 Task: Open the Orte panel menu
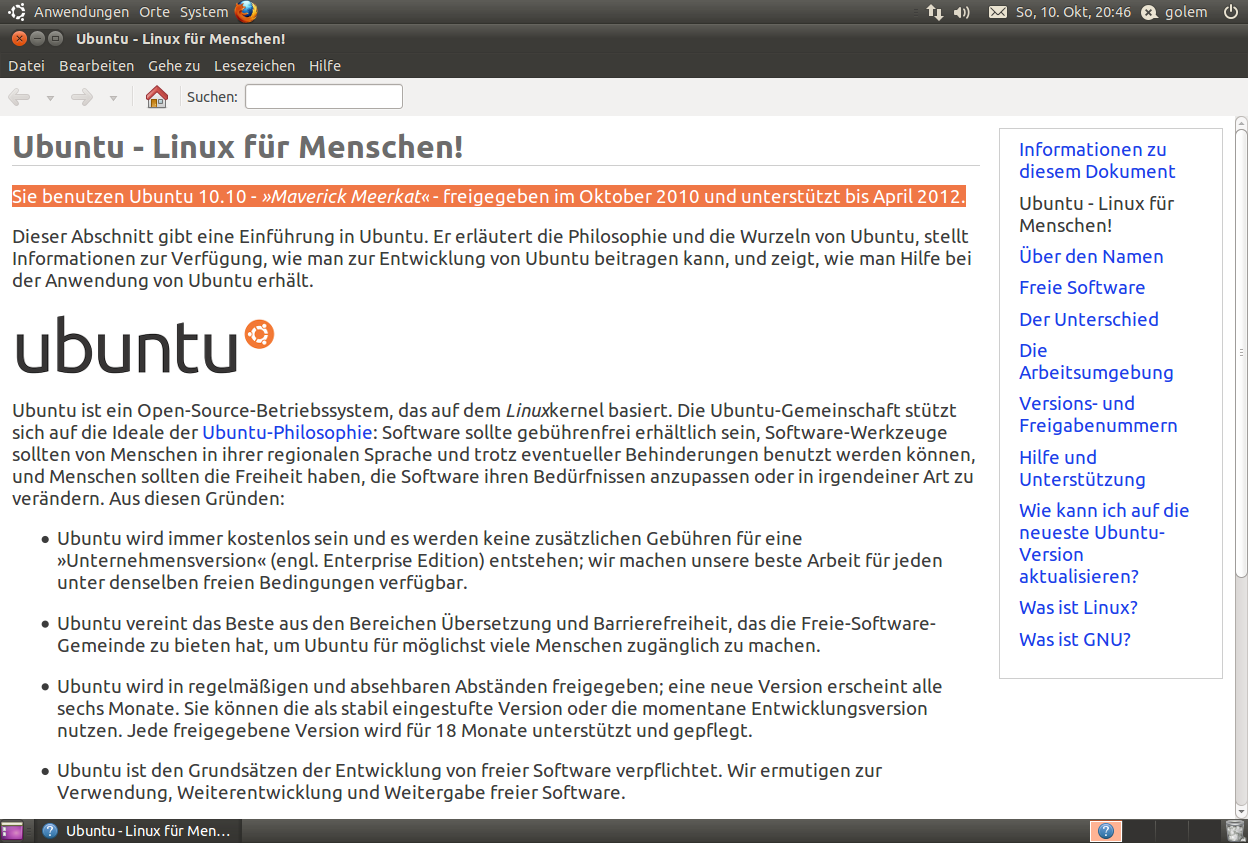click(x=154, y=12)
